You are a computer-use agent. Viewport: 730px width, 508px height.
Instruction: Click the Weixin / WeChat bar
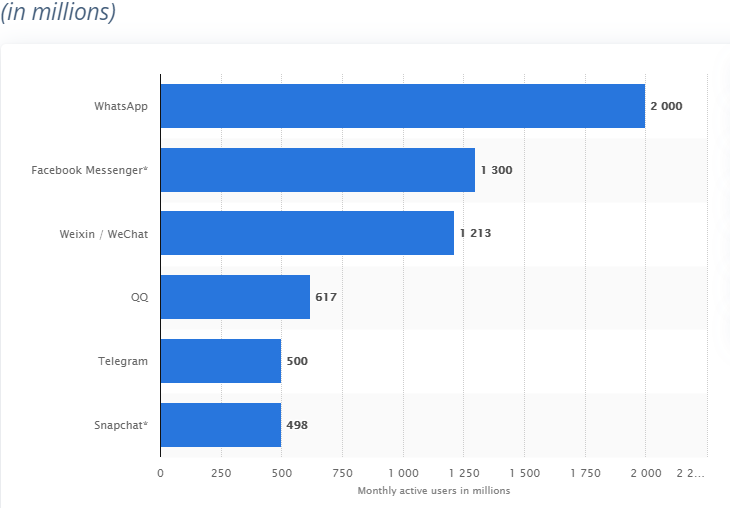pos(307,233)
